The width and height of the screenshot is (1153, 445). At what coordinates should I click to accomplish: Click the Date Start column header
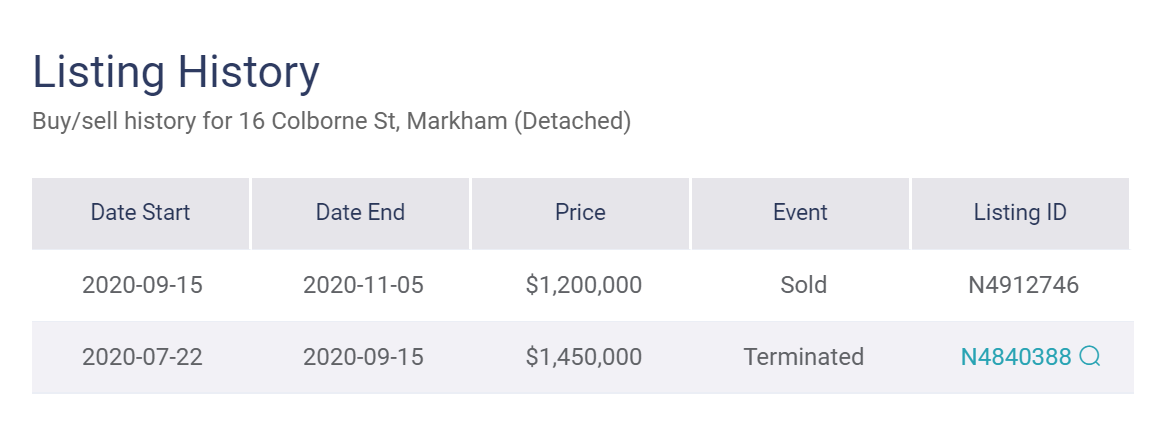(140, 213)
